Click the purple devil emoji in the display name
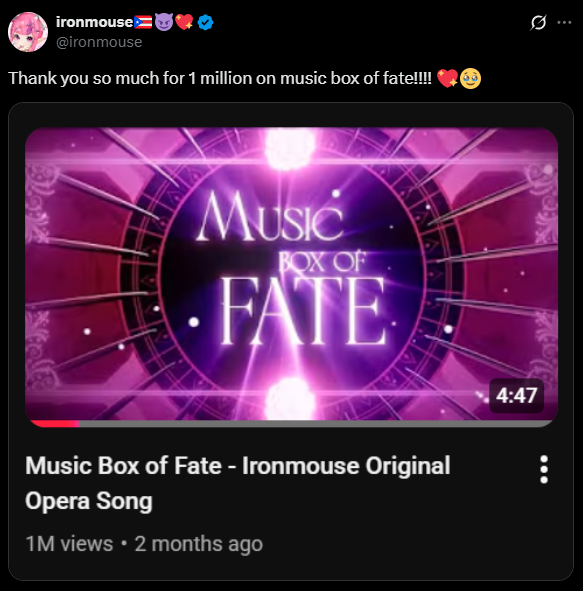 (x=164, y=22)
